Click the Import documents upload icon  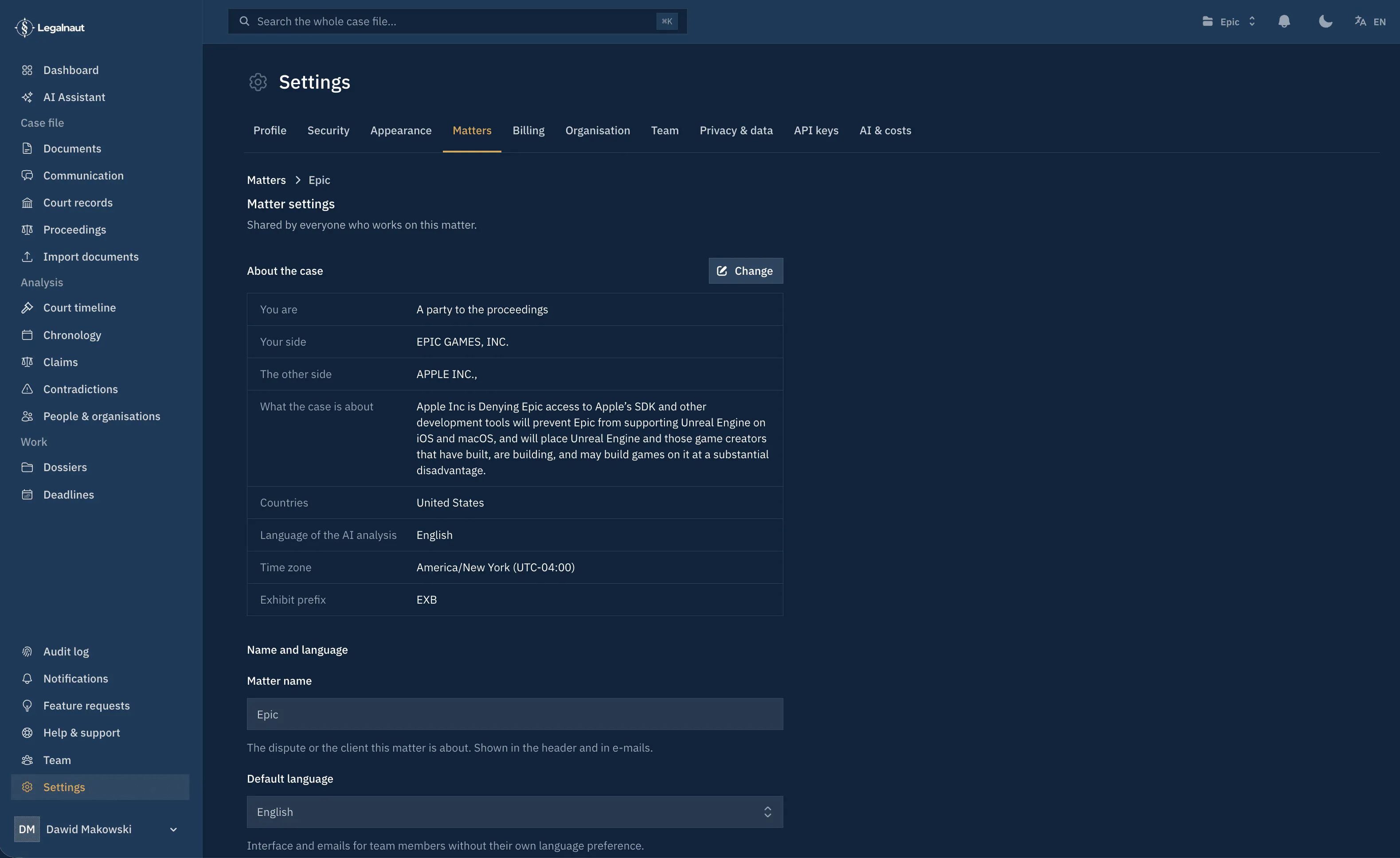pos(27,257)
